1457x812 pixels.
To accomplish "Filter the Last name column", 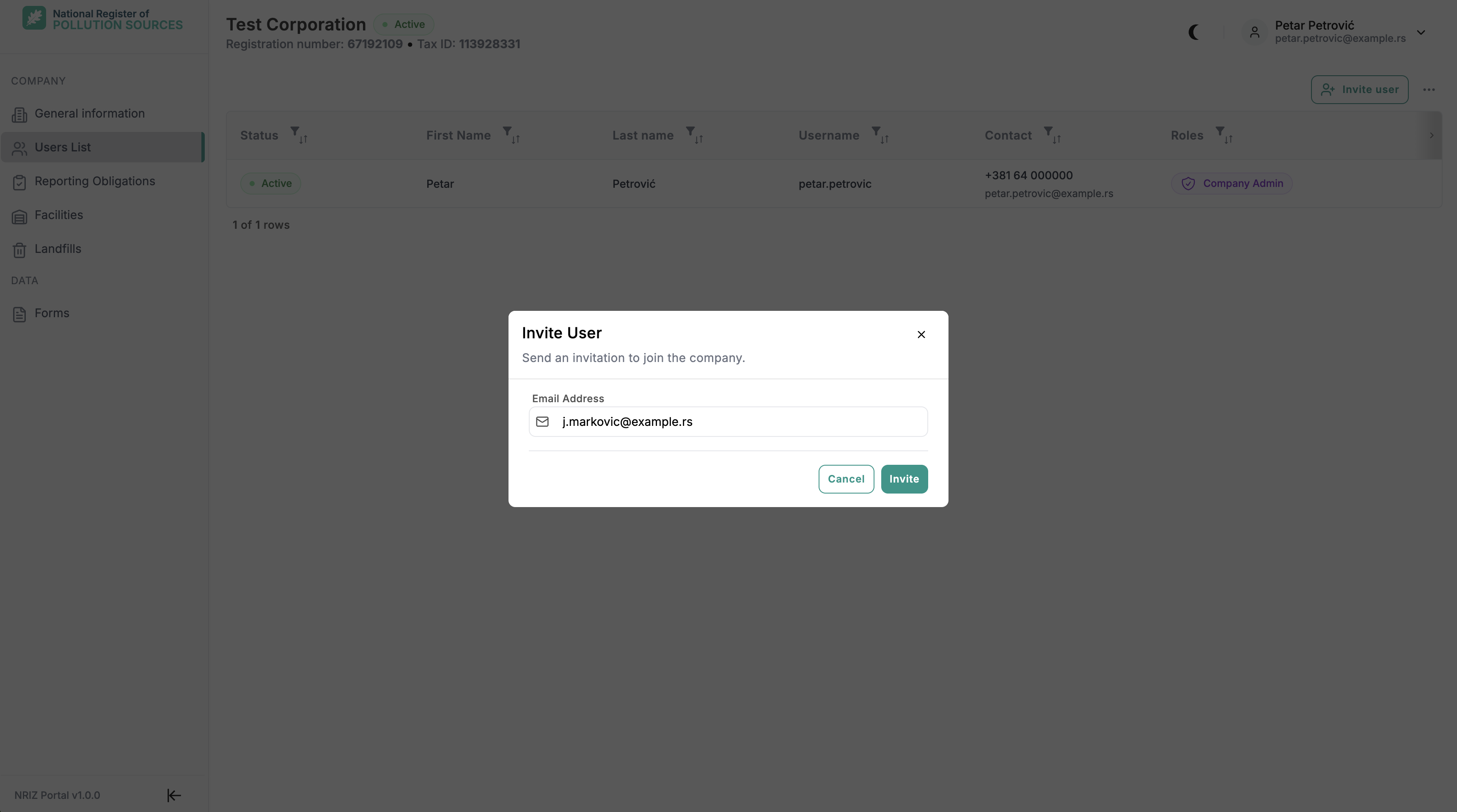I will (690, 131).
